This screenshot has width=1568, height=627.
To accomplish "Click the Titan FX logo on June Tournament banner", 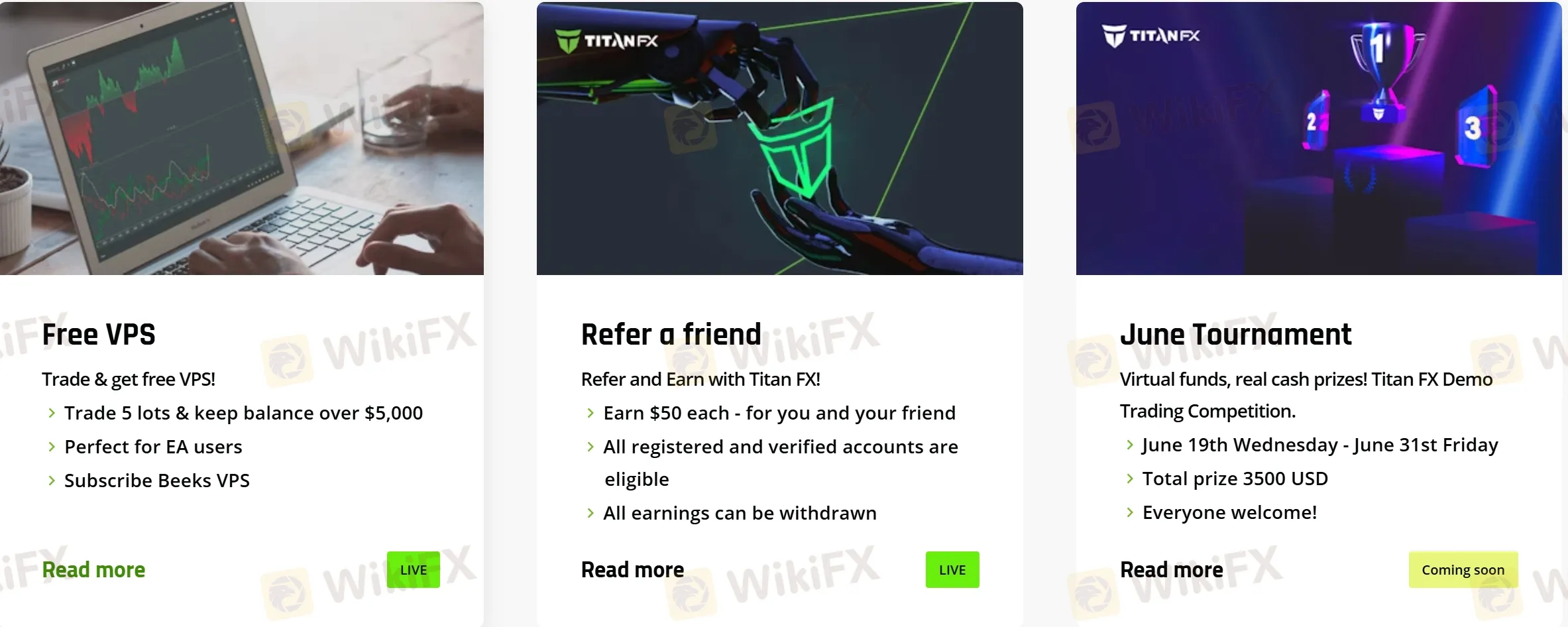I will pyautogui.click(x=1150, y=35).
